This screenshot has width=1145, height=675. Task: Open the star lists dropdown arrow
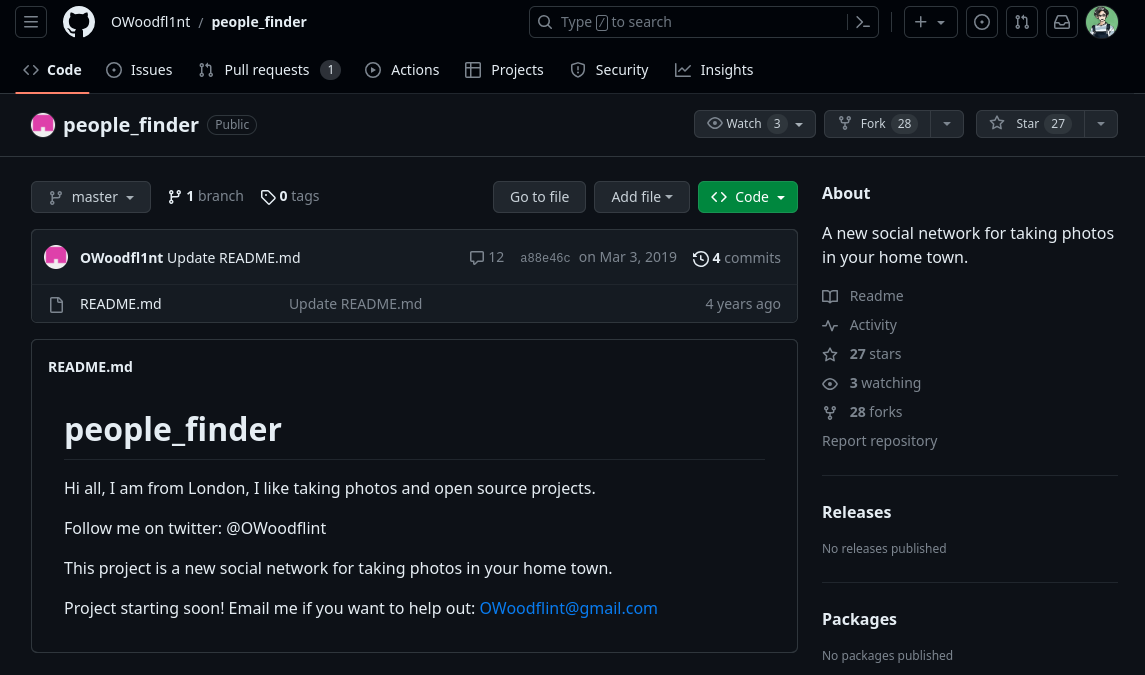point(1100,124)
